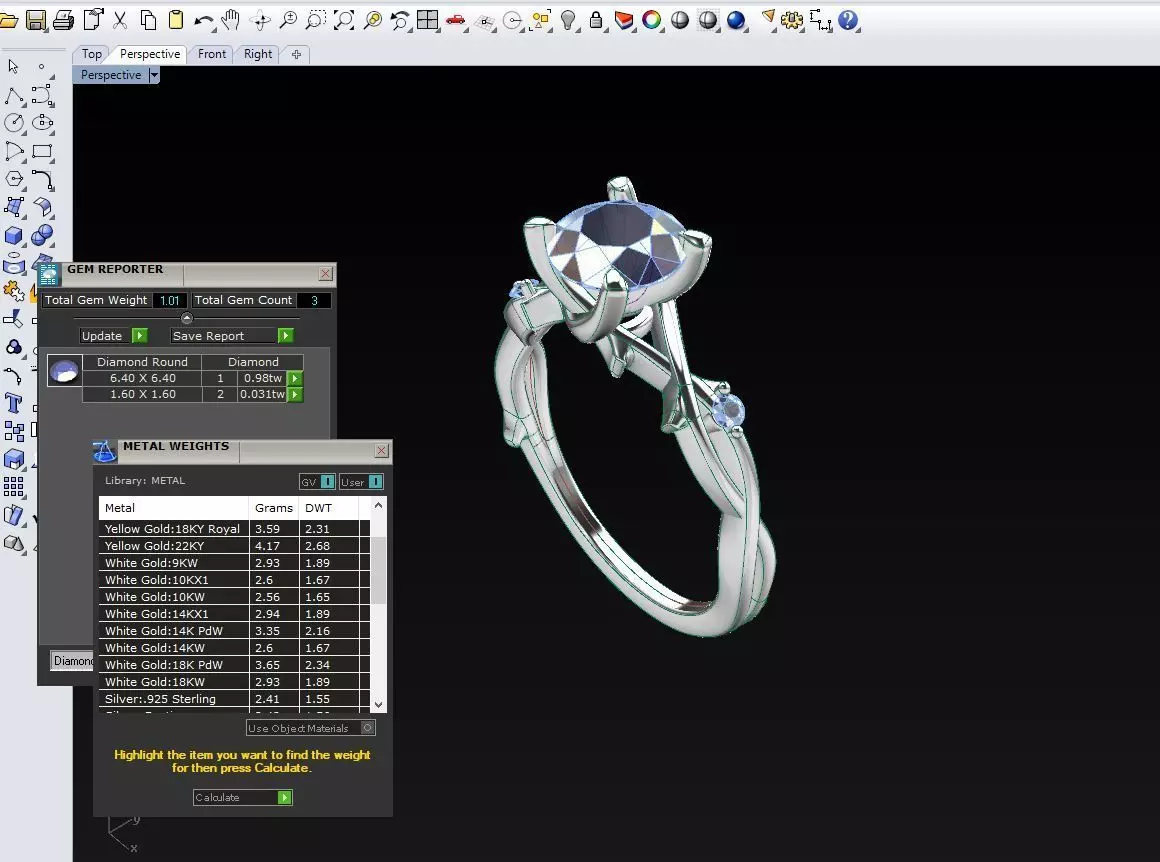
Task: Close the Metal Weights panel
Action: click(382, 451)
